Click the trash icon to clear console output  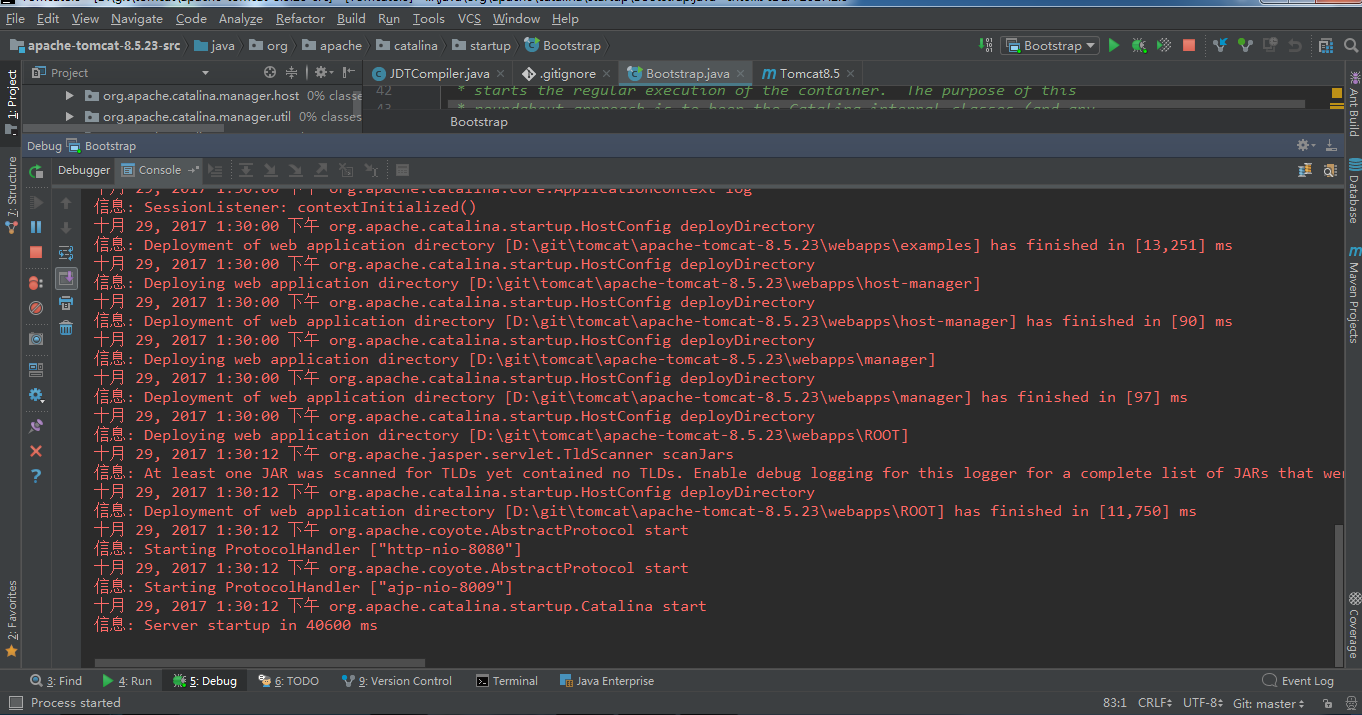pyautogui.click(x=66, y=328)
